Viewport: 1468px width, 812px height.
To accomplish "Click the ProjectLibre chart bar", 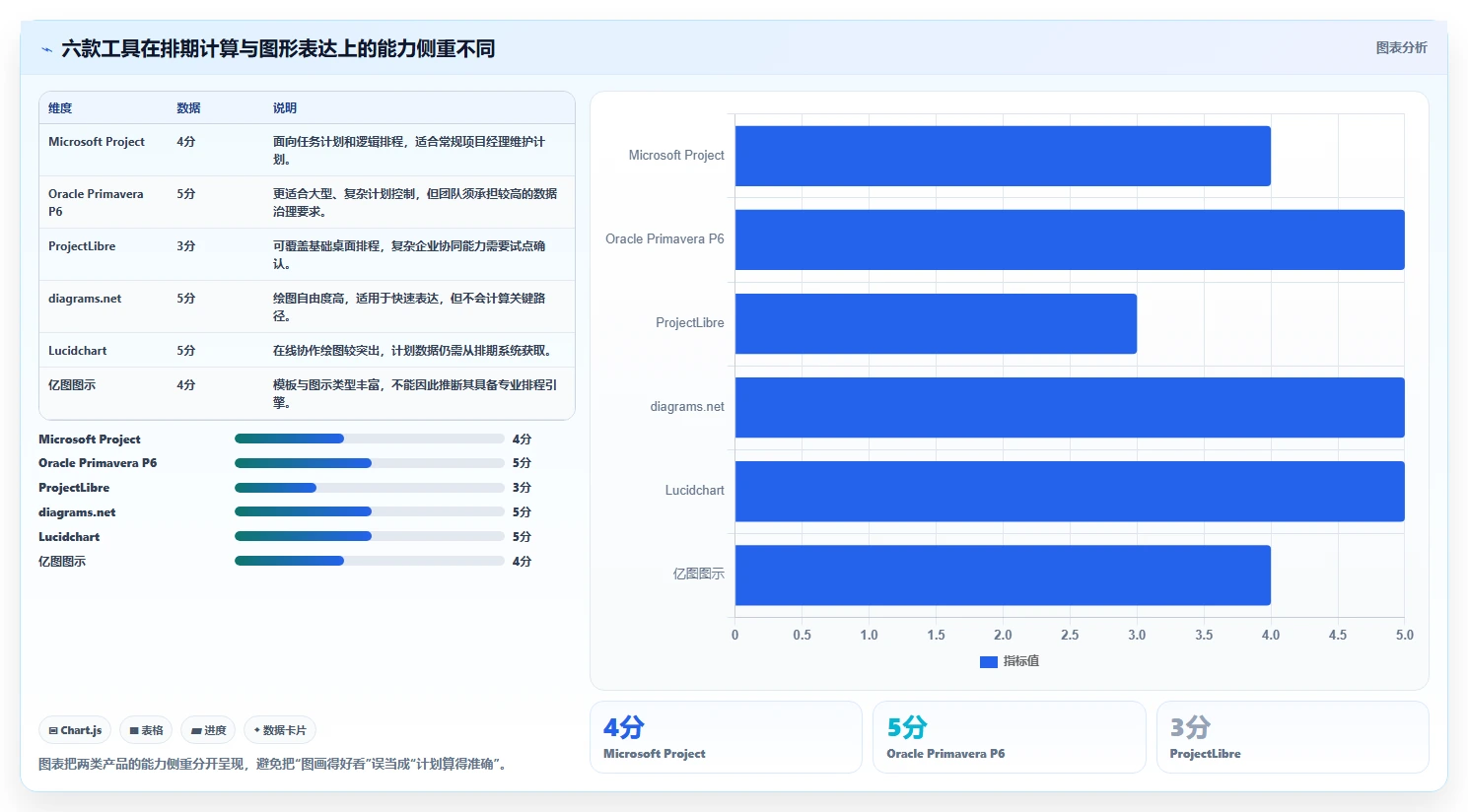I will tap(936, 323).
